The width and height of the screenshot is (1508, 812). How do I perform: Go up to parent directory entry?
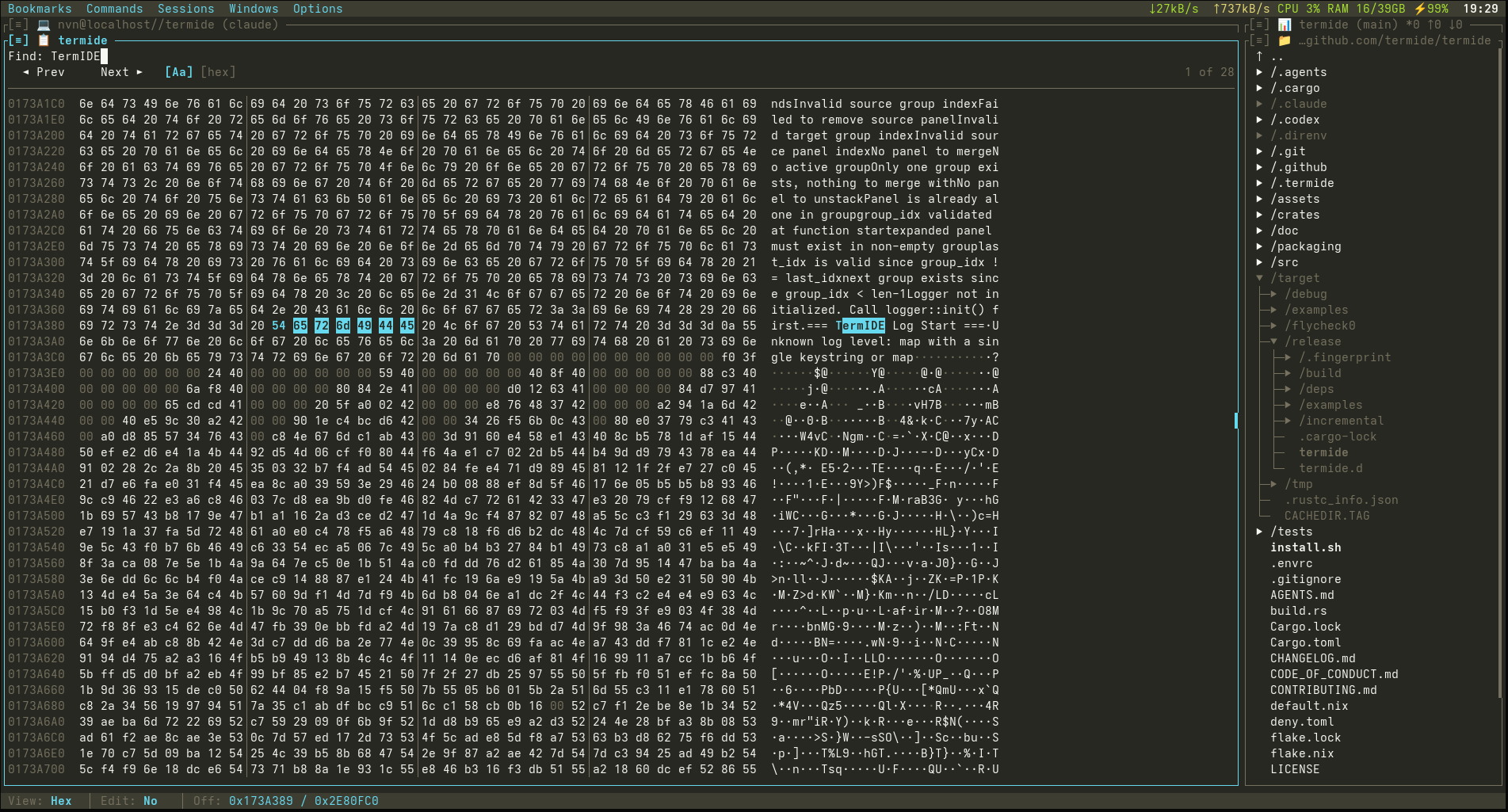coord(1269,56)
